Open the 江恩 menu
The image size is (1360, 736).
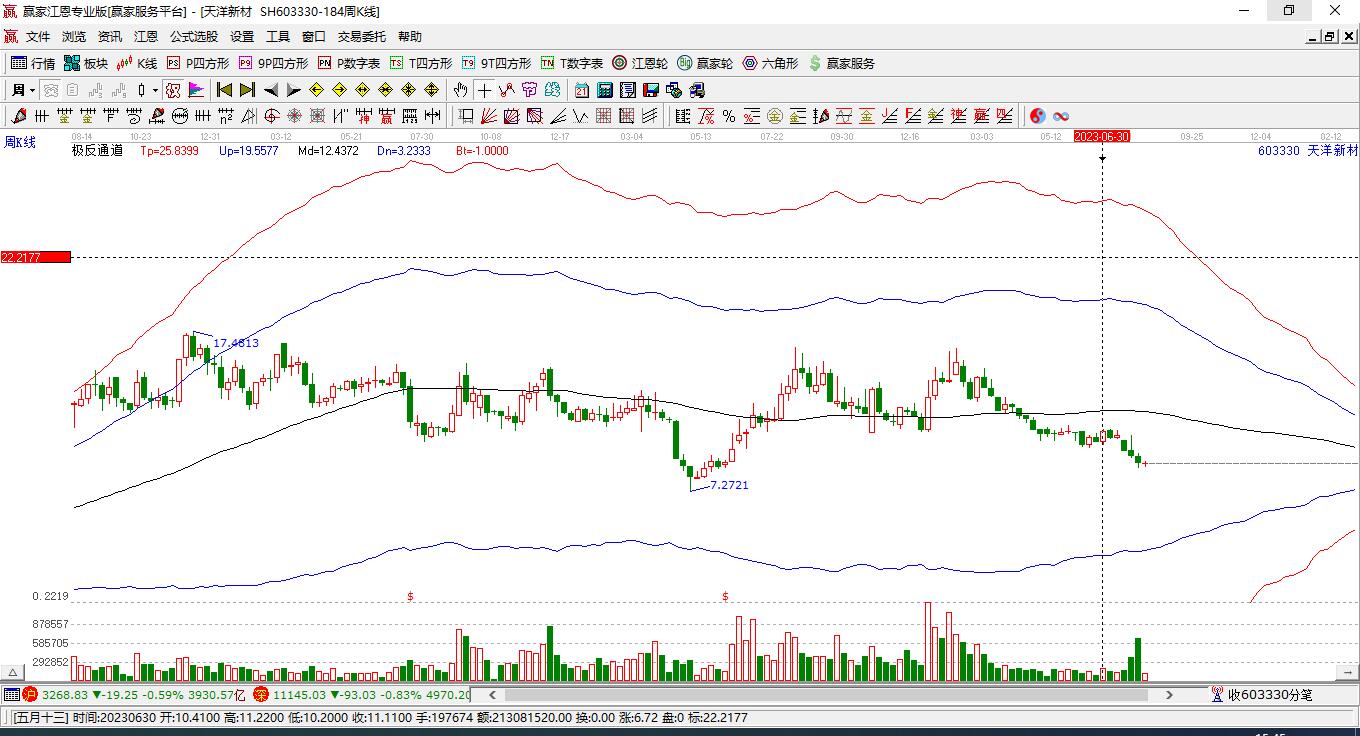pos(146,37)
